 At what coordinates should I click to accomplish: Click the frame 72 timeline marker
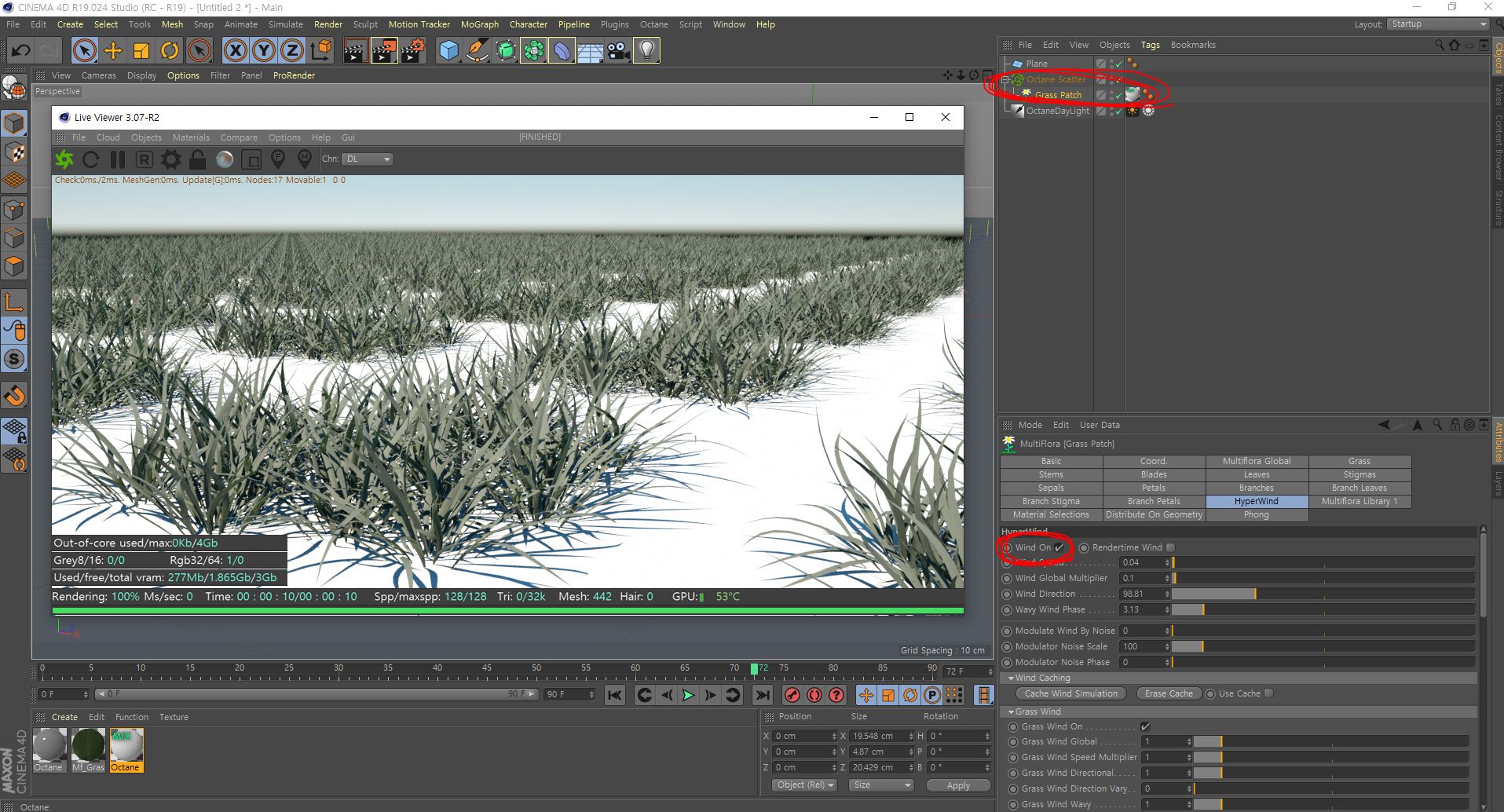click(x=754, y=669)
